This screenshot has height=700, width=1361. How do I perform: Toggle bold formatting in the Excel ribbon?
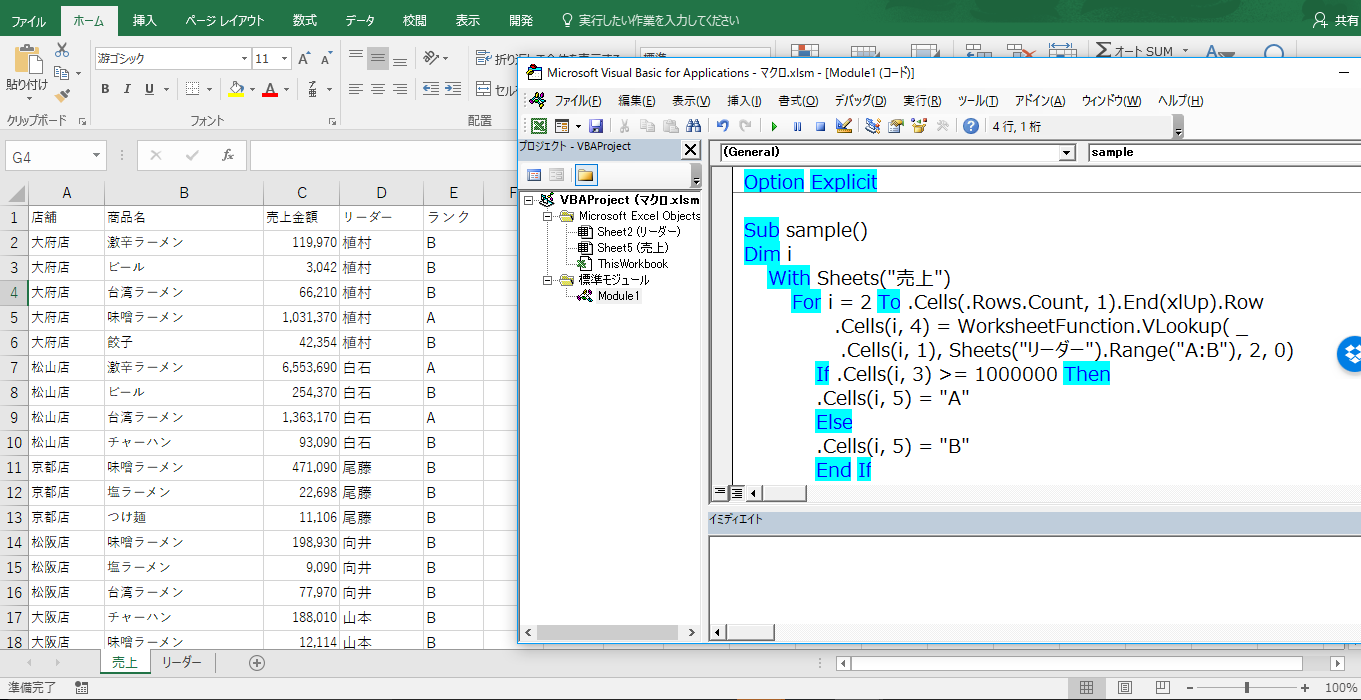[x=105, y=89]
